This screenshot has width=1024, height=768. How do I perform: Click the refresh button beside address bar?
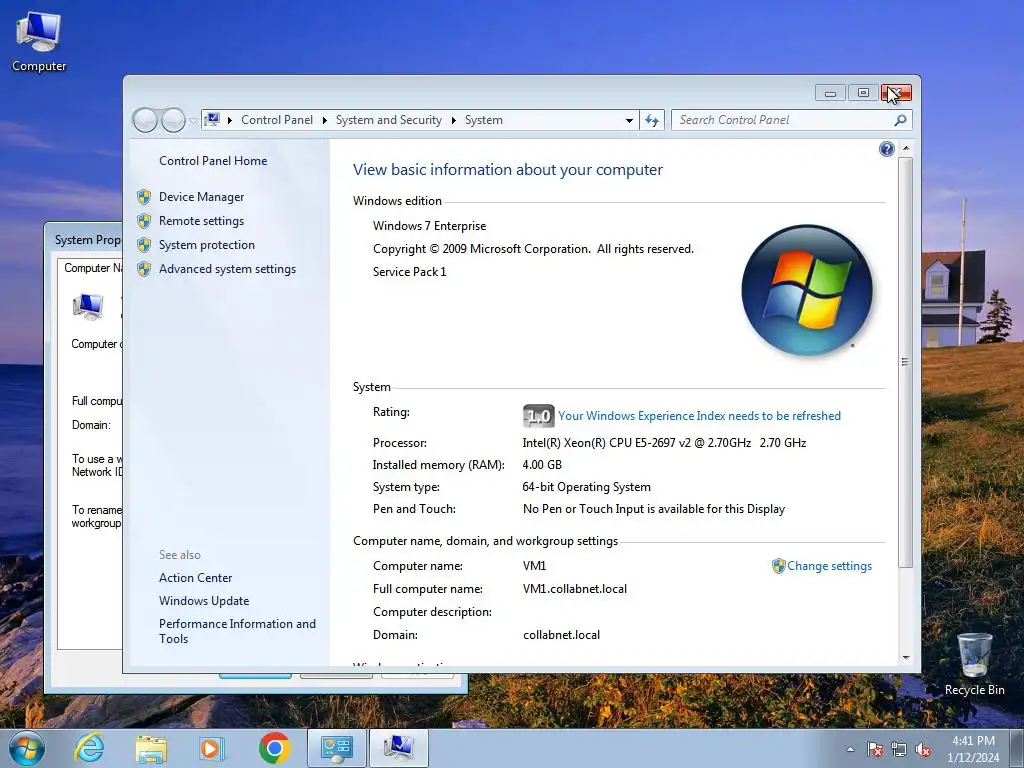652,120
